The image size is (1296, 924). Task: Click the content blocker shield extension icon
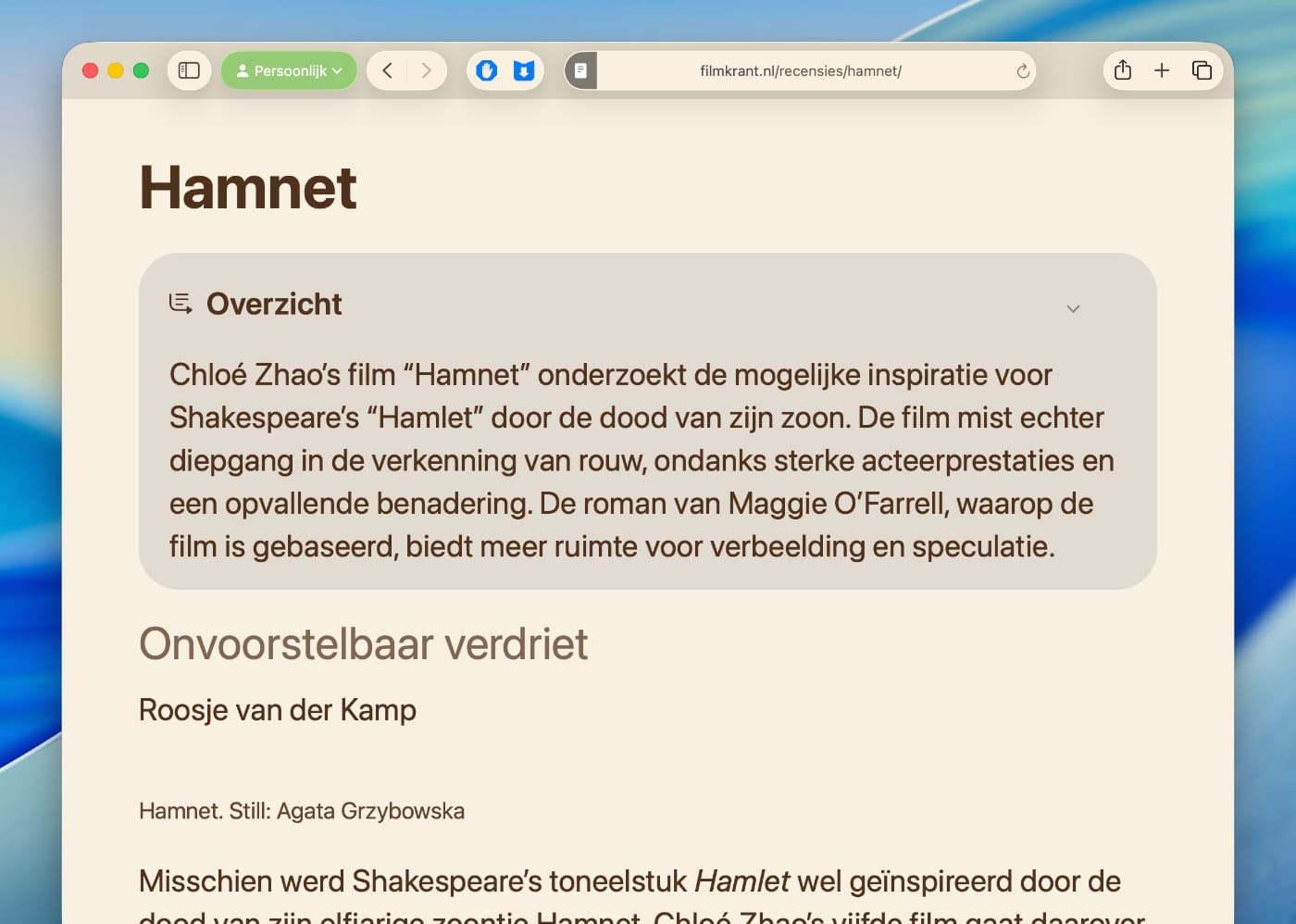tap(487, 70)
